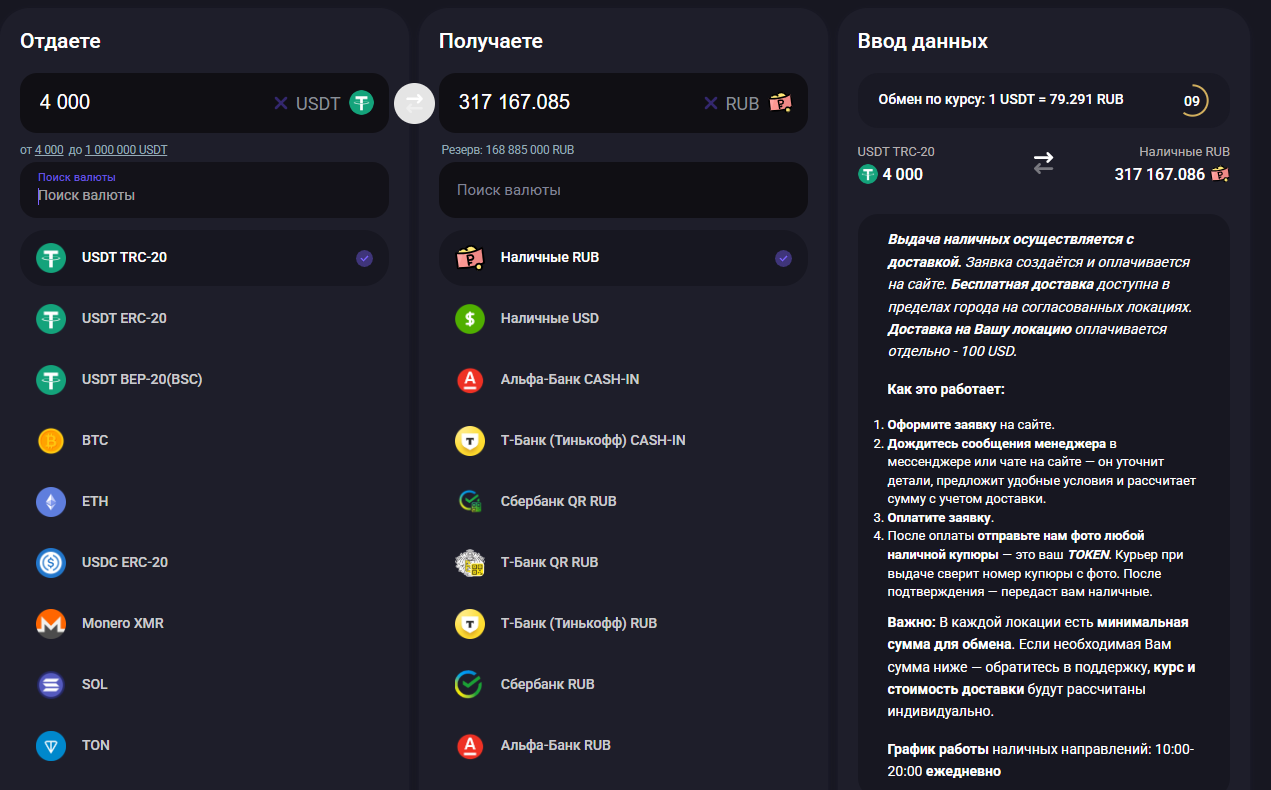
Task: Focus the receive currency search field
Action: pyautogui.click(x=622, y=190)
